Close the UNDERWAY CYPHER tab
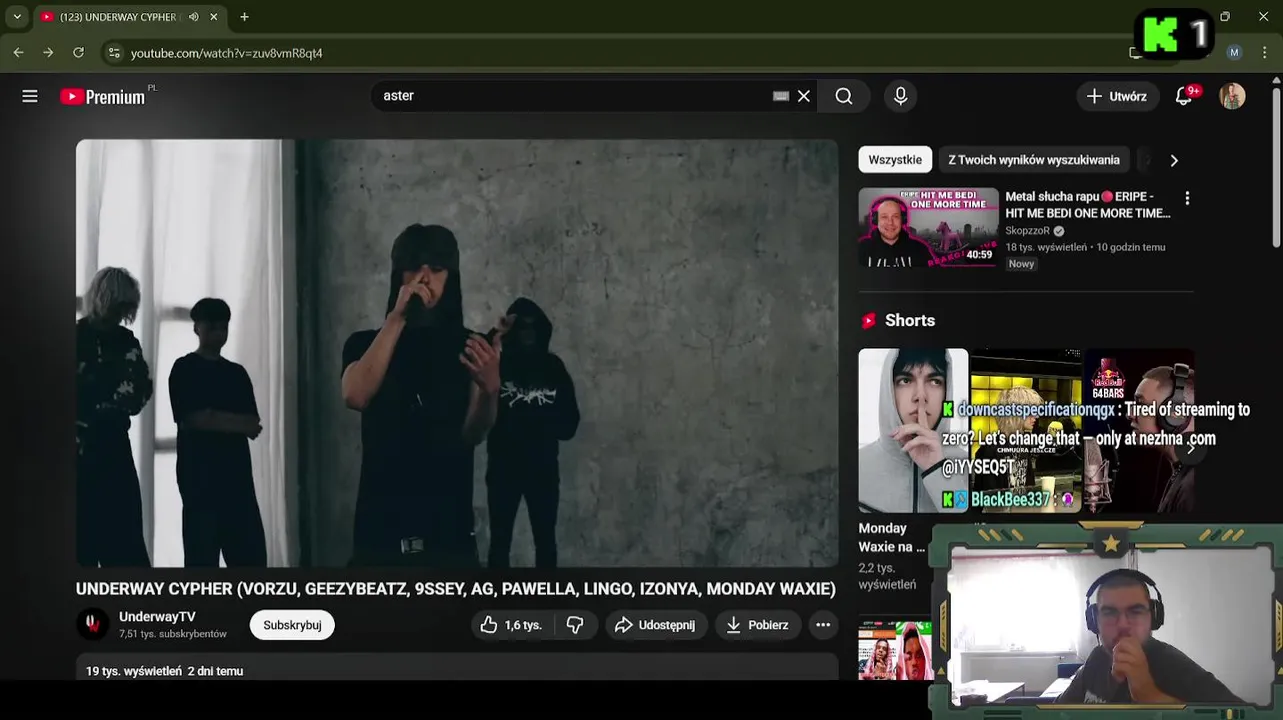Viewport: 1283px width, 720px height. point(213,17)
